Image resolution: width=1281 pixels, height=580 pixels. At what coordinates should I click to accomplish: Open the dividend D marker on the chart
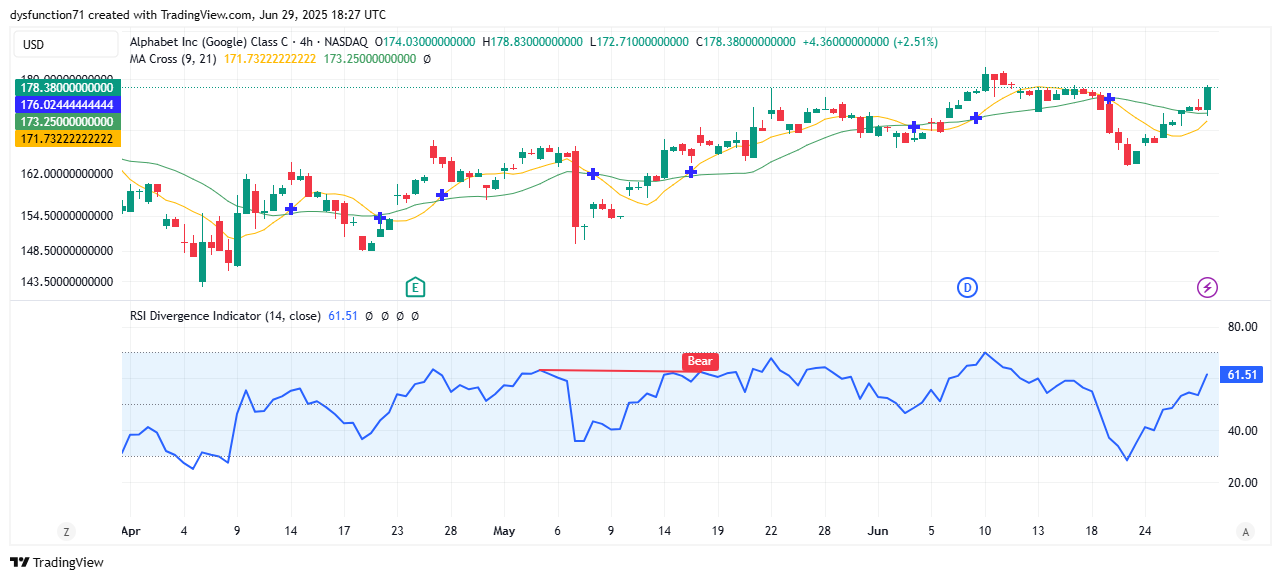(x=967, y=288)
